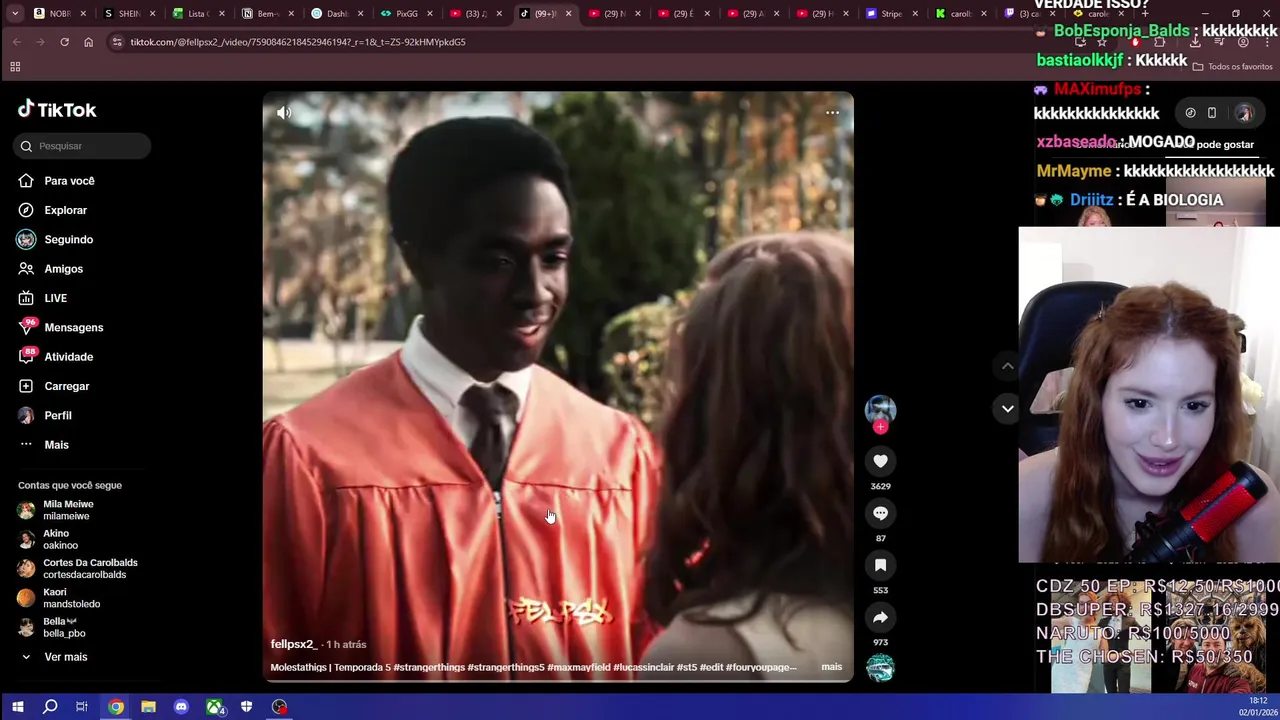
Task: Switch to the Stripe browser tab
Action: pyautogui.click(x=884, y=14)
